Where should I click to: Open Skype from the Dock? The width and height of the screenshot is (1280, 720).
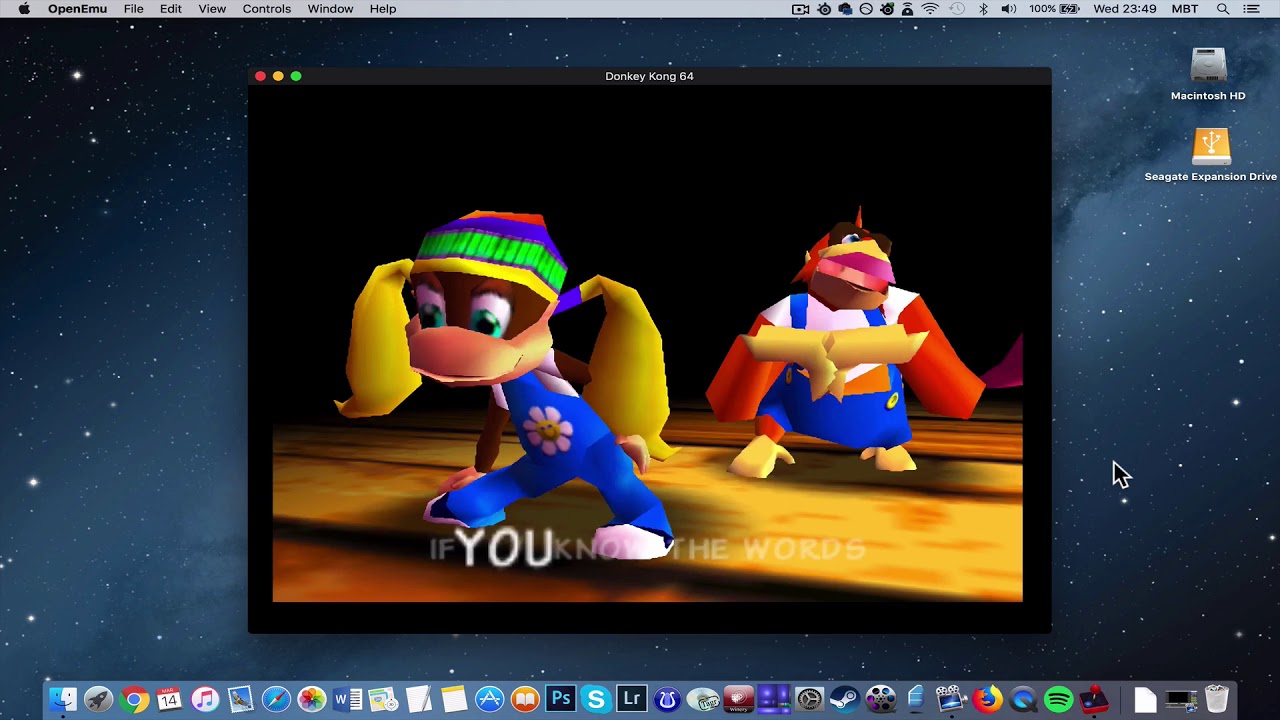(x=596, y=699)
